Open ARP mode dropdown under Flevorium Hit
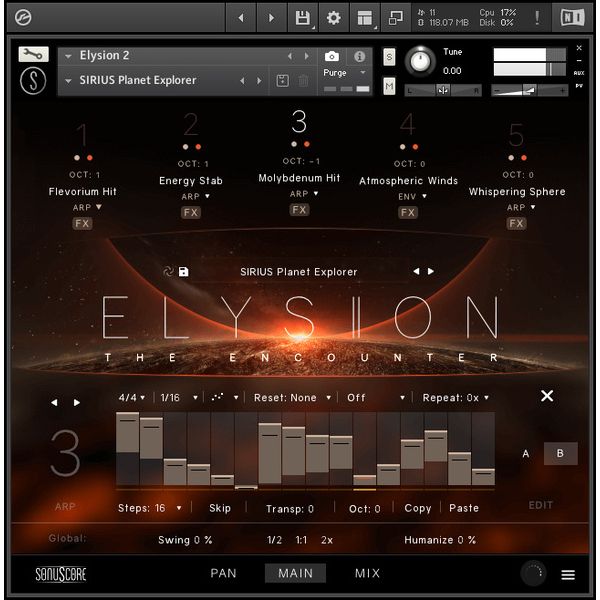 click(87, 207)
